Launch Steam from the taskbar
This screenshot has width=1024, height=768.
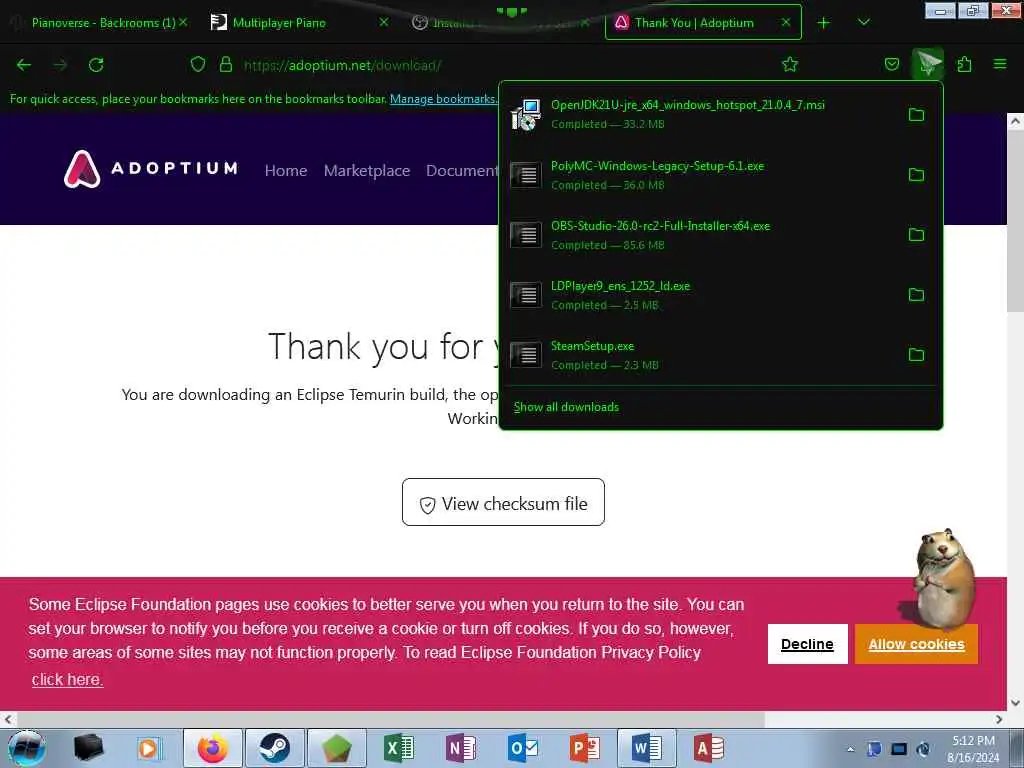[275, 748]
